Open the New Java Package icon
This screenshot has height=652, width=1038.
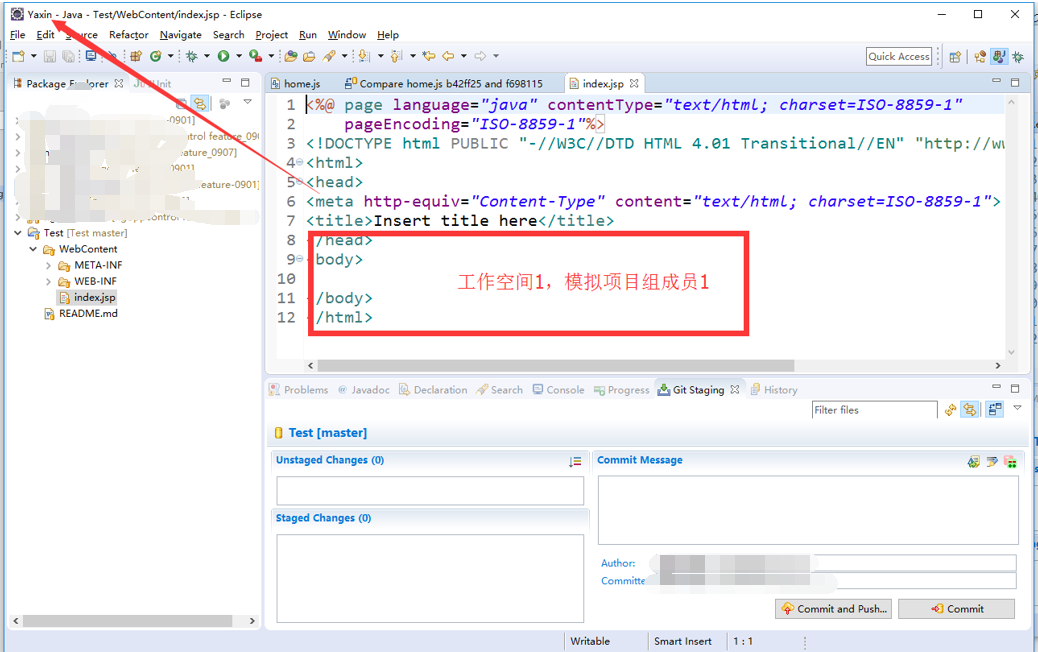[136, 56]
